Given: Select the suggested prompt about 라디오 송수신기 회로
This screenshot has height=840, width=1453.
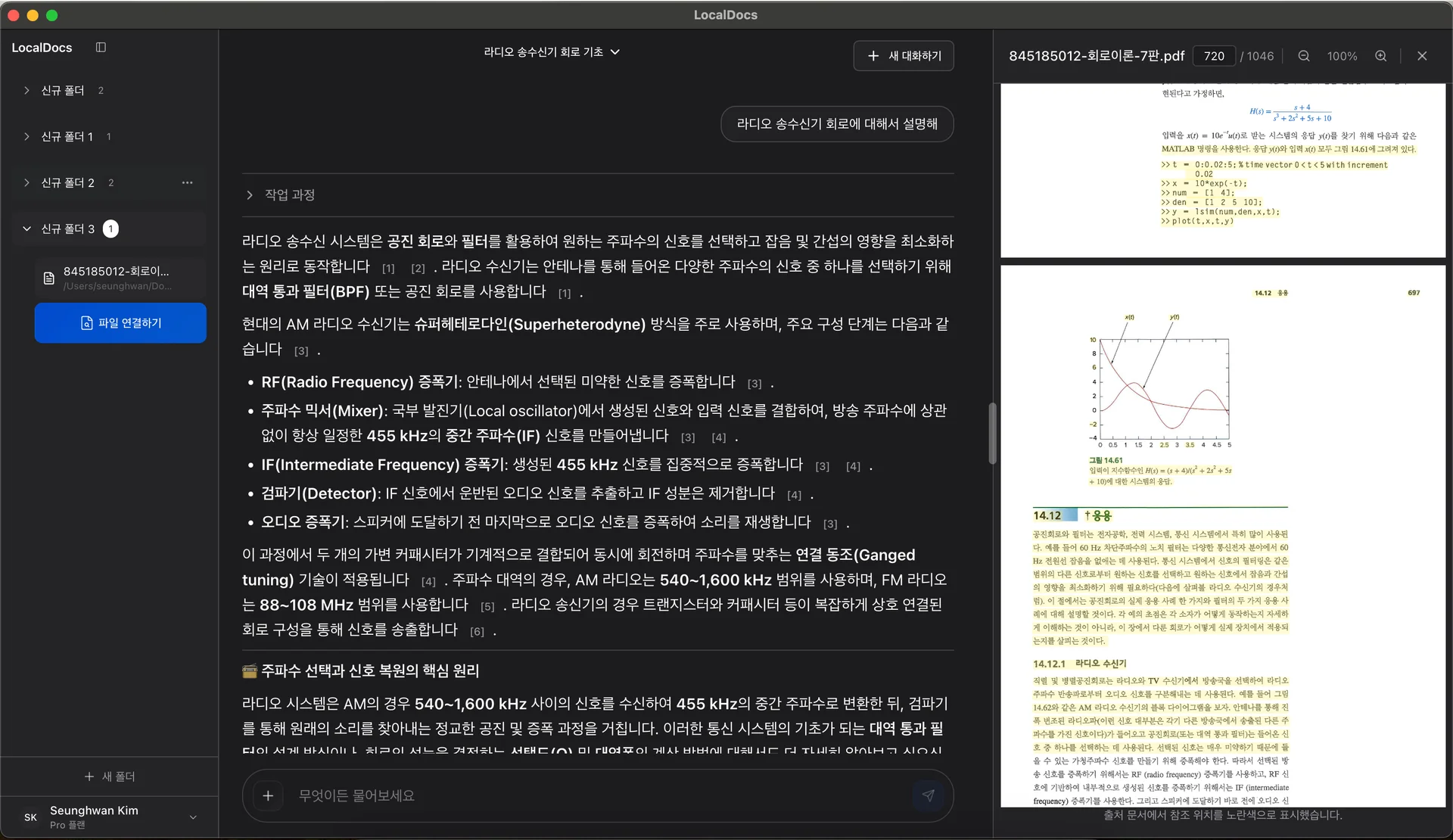Looking at the screenshot, I should (836, 123).
